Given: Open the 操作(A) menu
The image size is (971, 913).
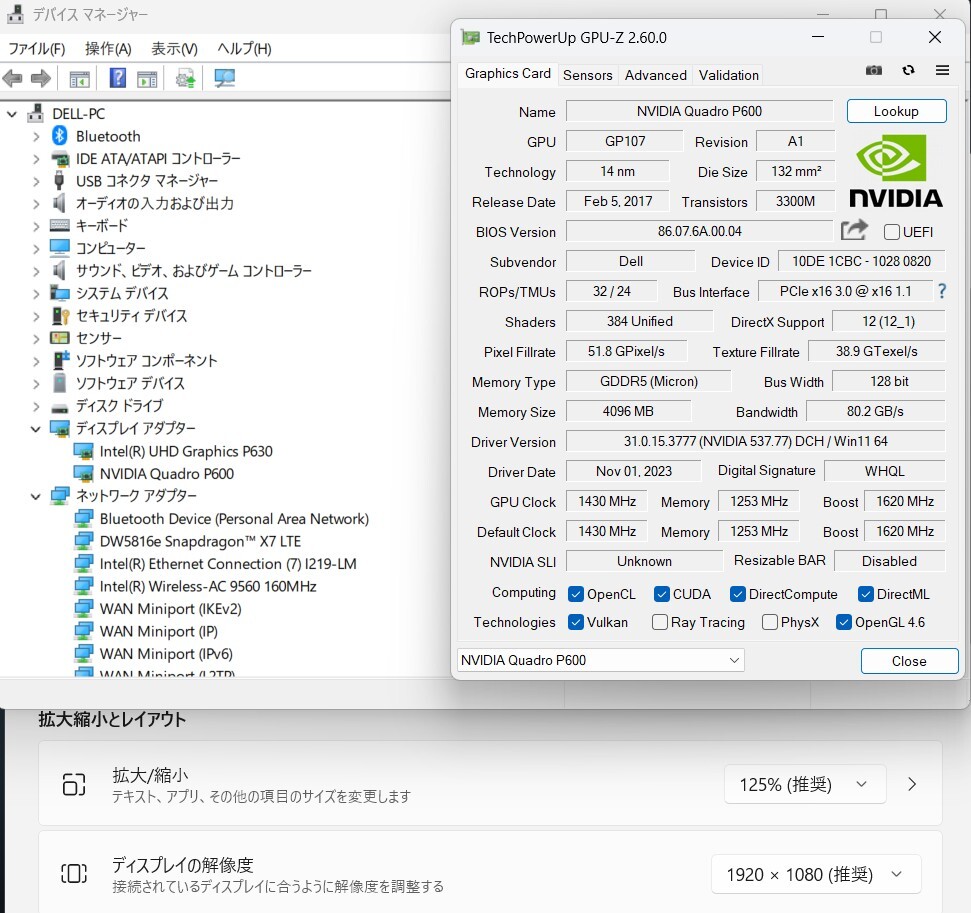Looking at the screenshot, I should tap(108, 49).
